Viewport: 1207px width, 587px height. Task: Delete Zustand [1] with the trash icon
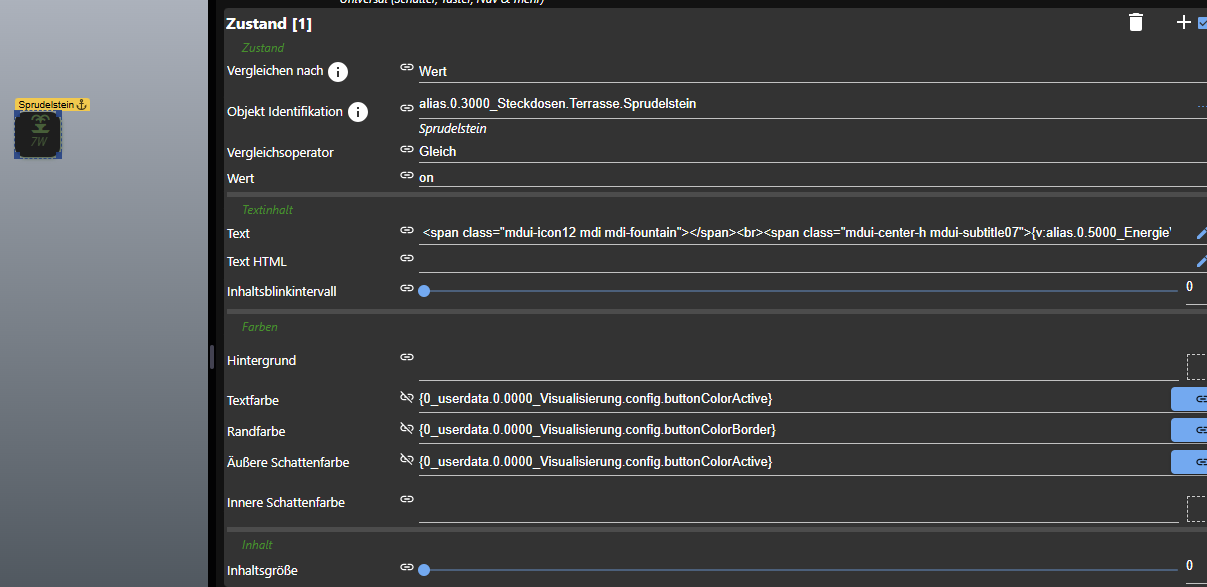click(1135, 23)
